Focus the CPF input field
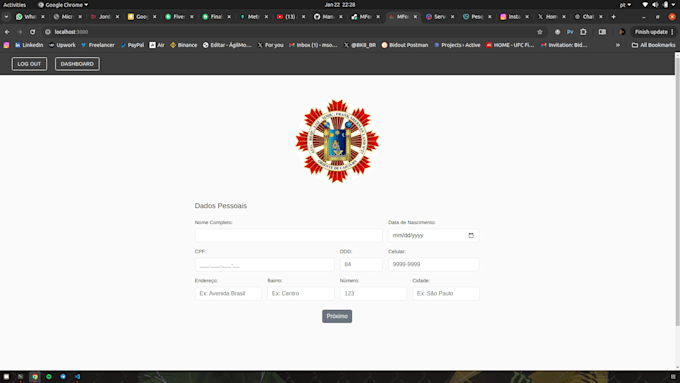 [265, 264]
